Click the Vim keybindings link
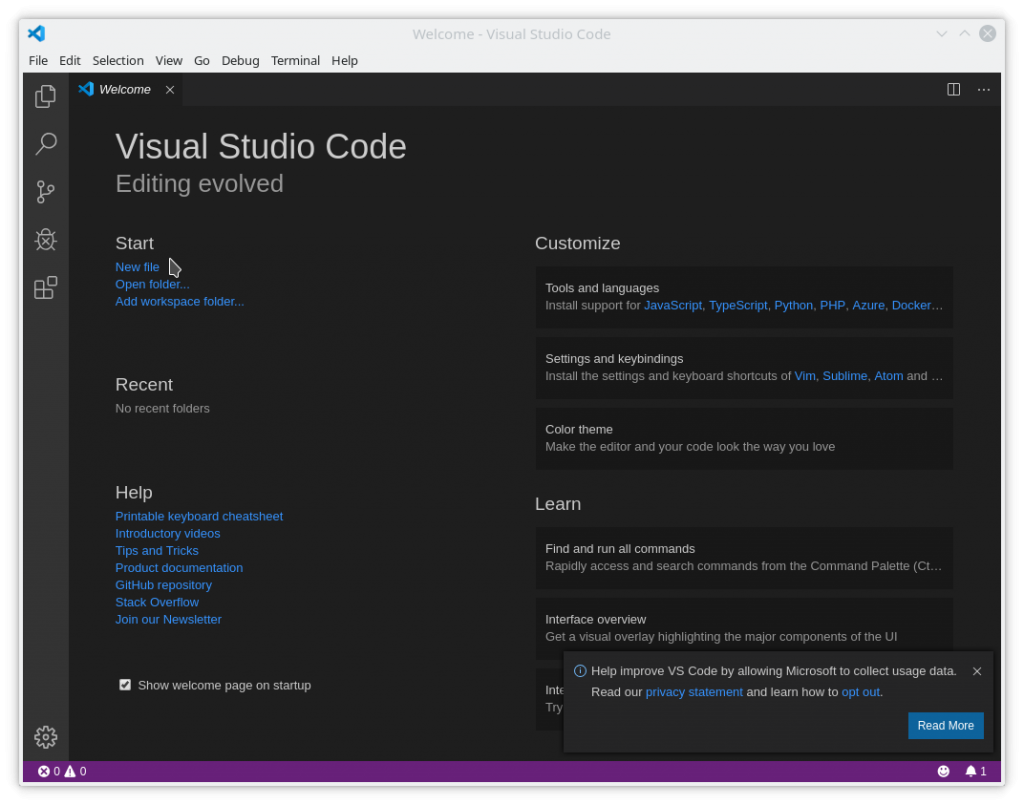The image size is (1024, 805). [x=805, y=376]
